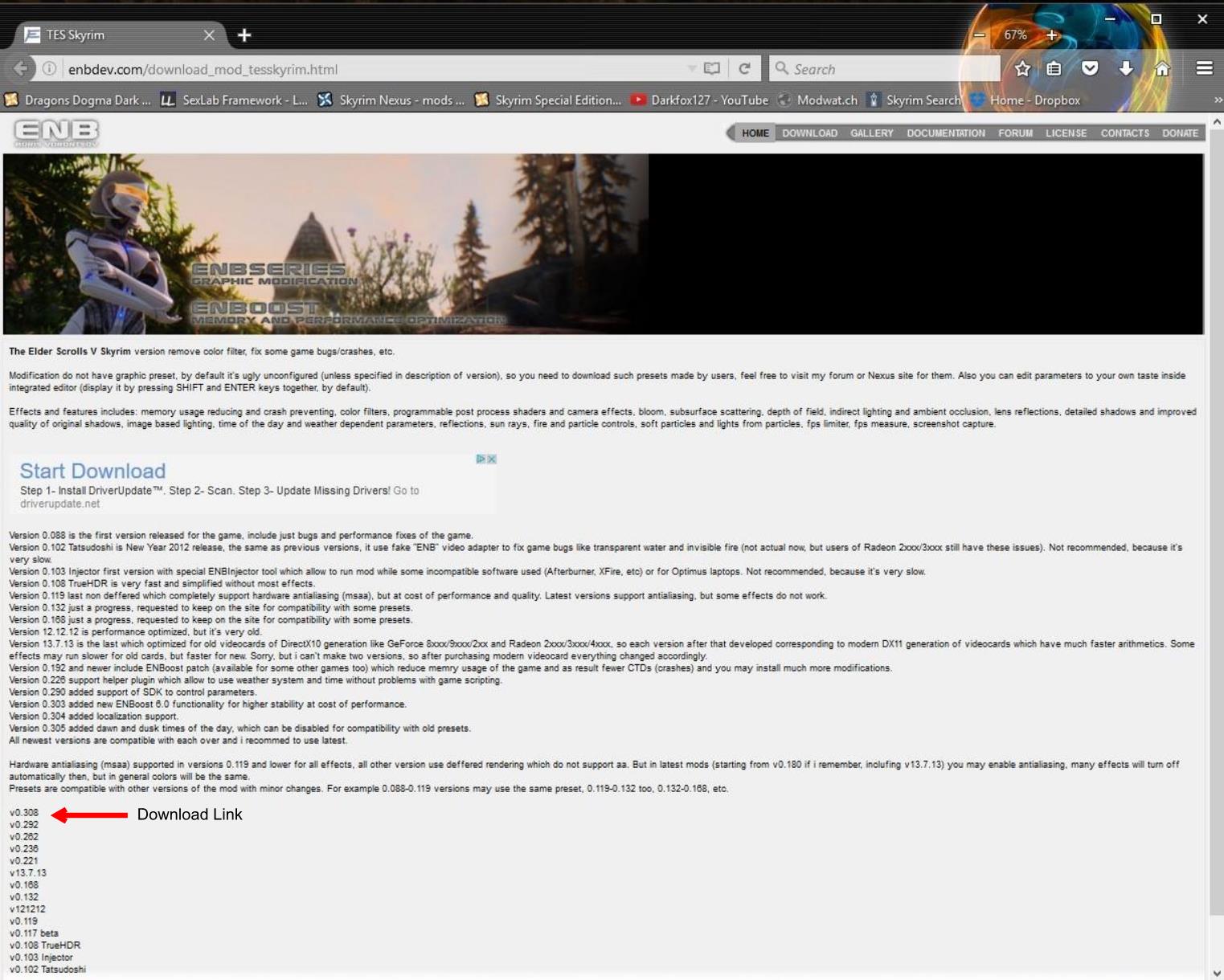Image resolution: width=1224 pixels, height=980 pixels.
Task: Go back using the browser back arrow
Action: [x=22, y=69]
